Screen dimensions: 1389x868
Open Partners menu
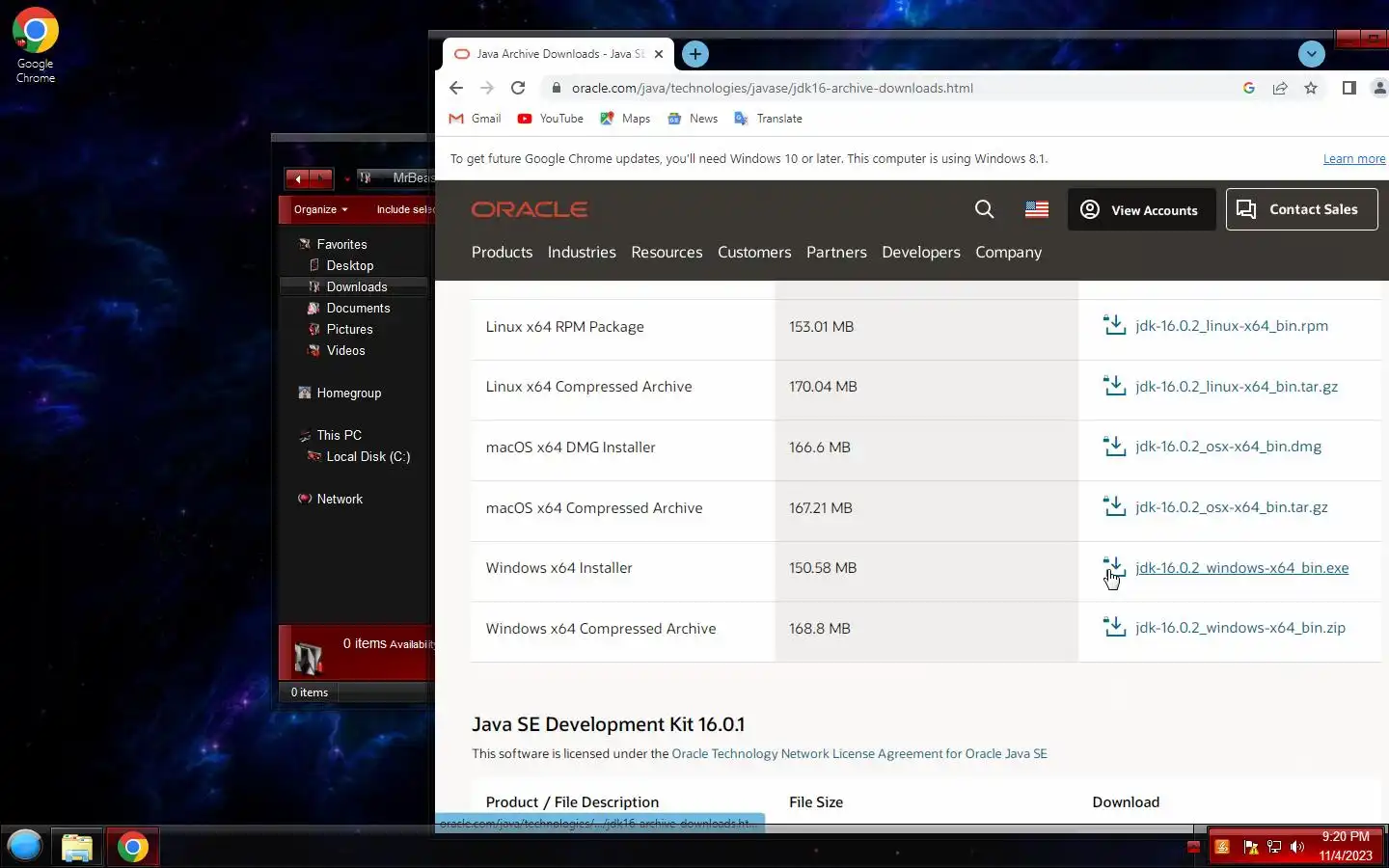coord(836,253)
